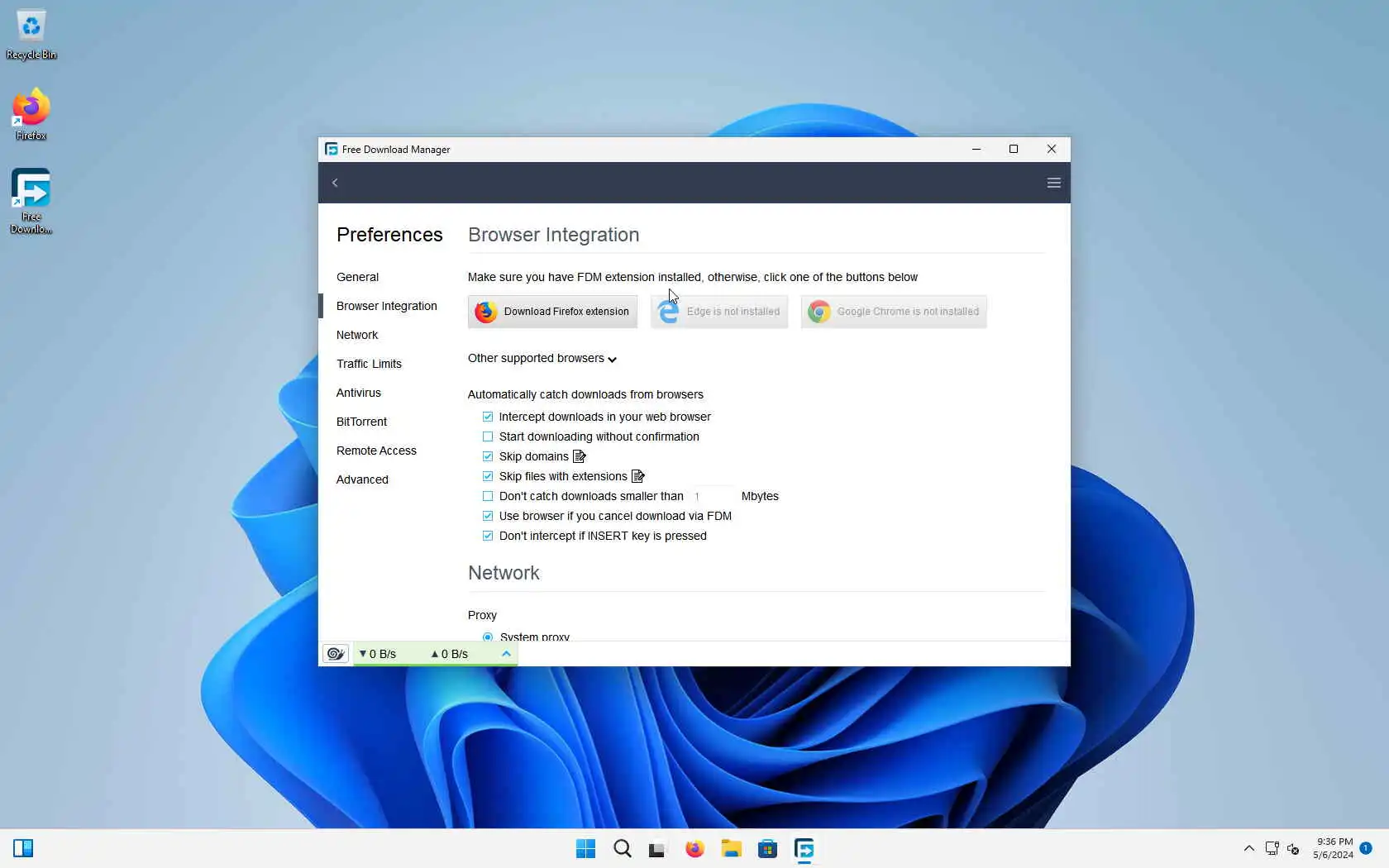Switch to Free Download Manager taskbar icon
Image resolution: width=1389 pixels, height=868 pixels.
(x=804, y=849)
